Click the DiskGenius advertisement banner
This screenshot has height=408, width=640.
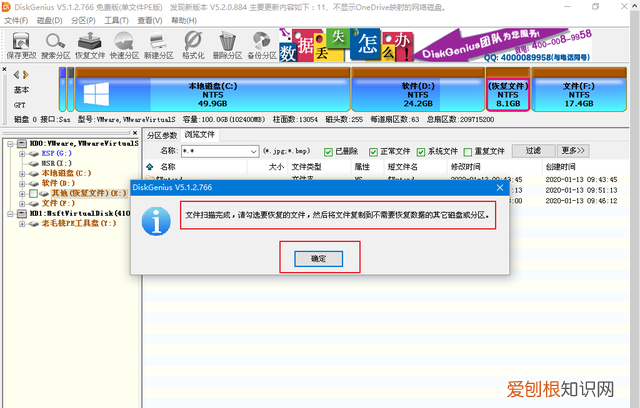436,45
